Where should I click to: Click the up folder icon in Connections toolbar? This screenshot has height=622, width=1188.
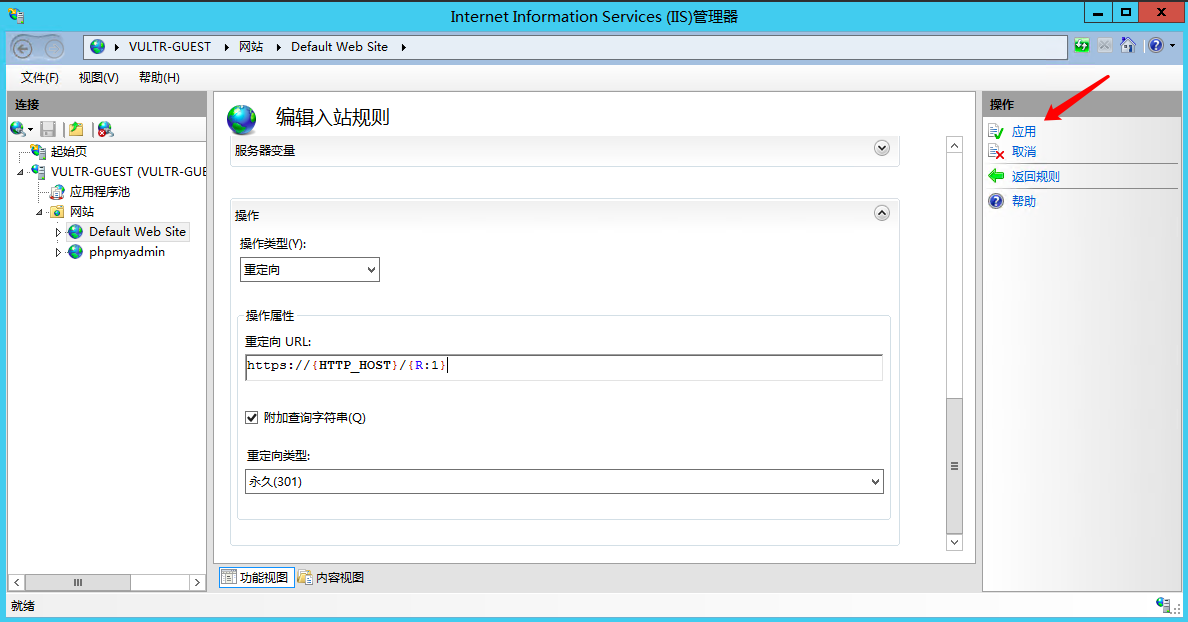click(x=76, y=129)
